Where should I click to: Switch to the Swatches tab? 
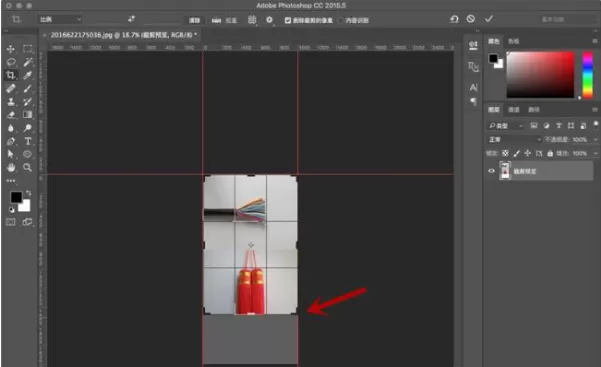[514, 41]
